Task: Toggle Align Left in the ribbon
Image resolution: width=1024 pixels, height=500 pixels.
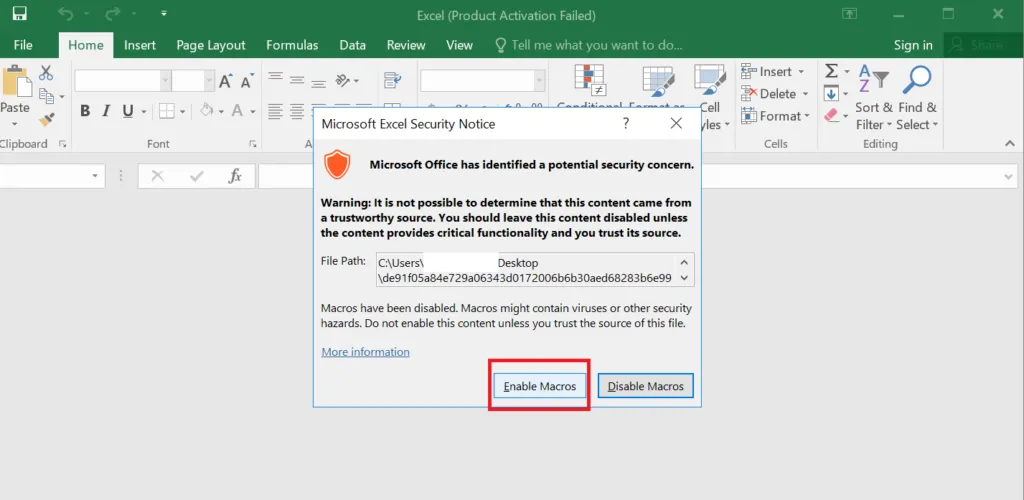Action: 276,110
